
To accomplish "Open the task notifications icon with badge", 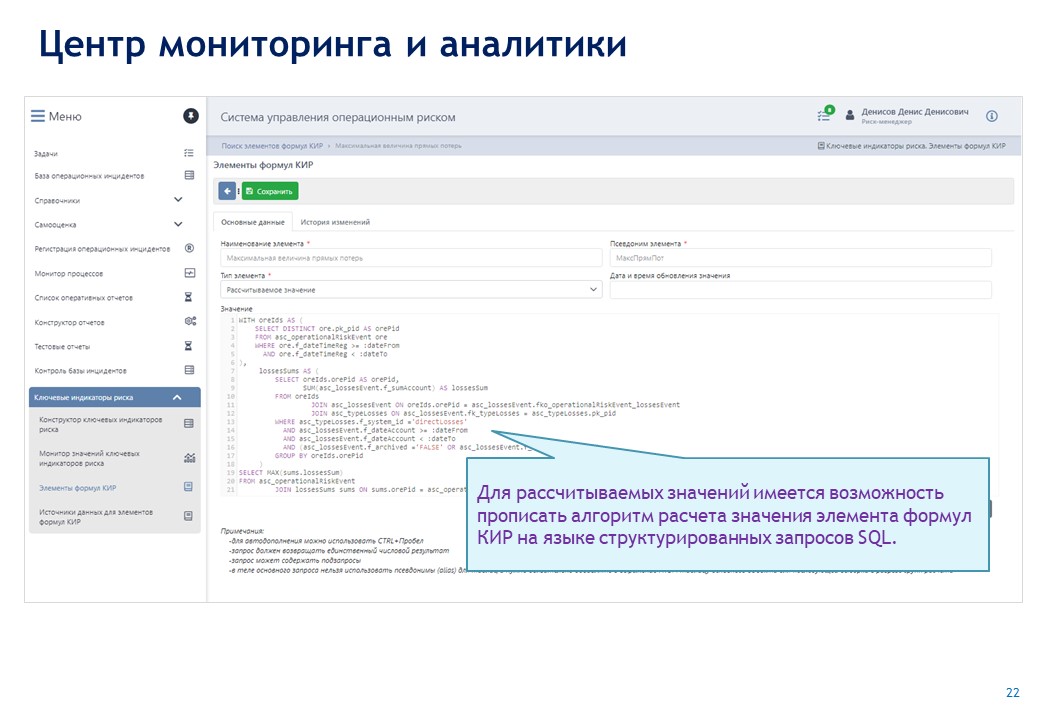I will pos(825,115).
